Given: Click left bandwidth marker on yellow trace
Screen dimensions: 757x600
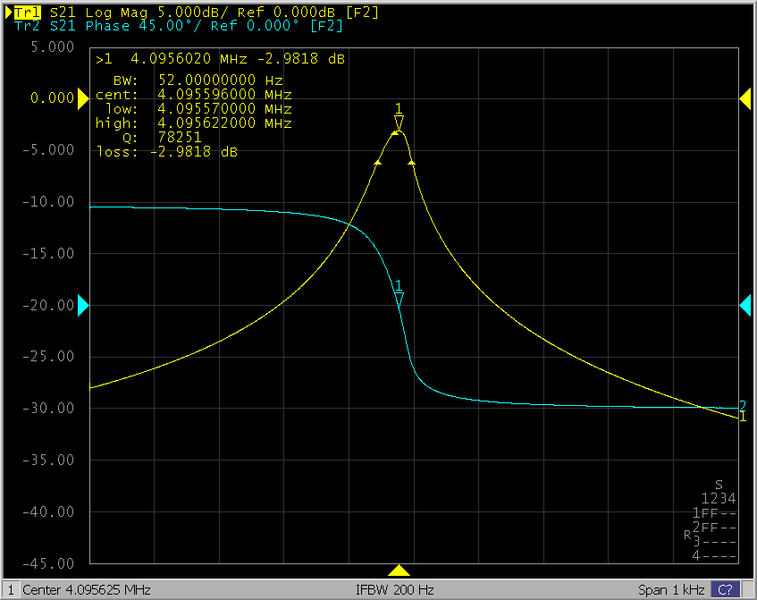Looking at the screenshot, I should 377,164.
